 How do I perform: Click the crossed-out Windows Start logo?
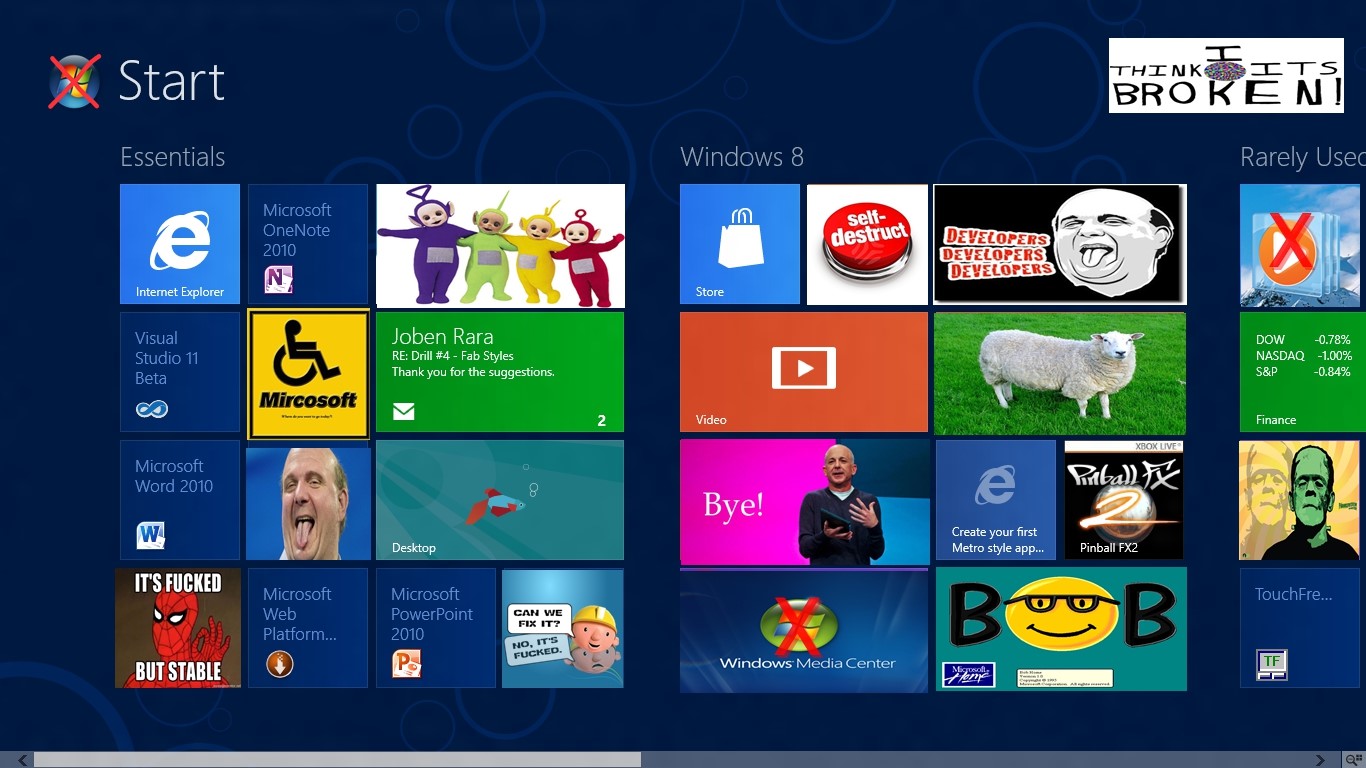coord(75,81)
